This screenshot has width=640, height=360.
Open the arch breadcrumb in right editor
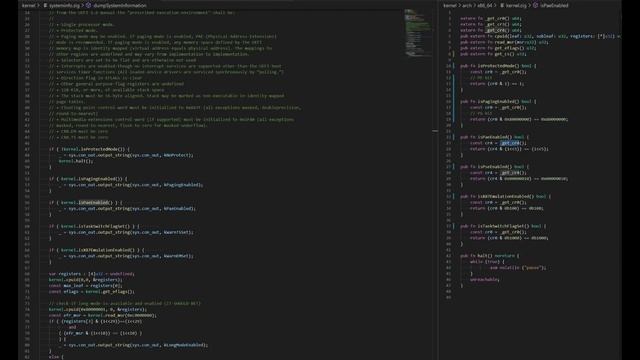click(x=467, y=5)
